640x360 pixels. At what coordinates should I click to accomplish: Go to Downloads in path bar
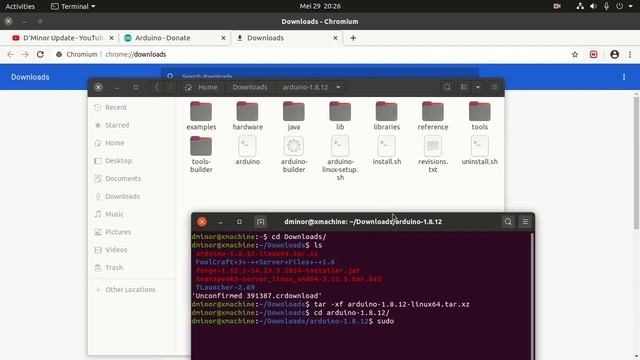pos(250,87)
